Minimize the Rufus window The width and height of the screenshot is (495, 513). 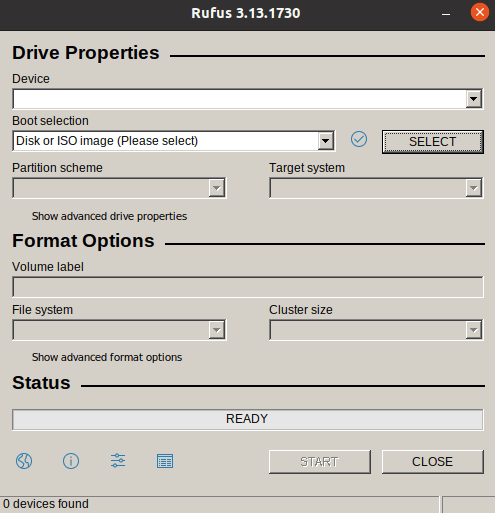(x=446, y=14)
